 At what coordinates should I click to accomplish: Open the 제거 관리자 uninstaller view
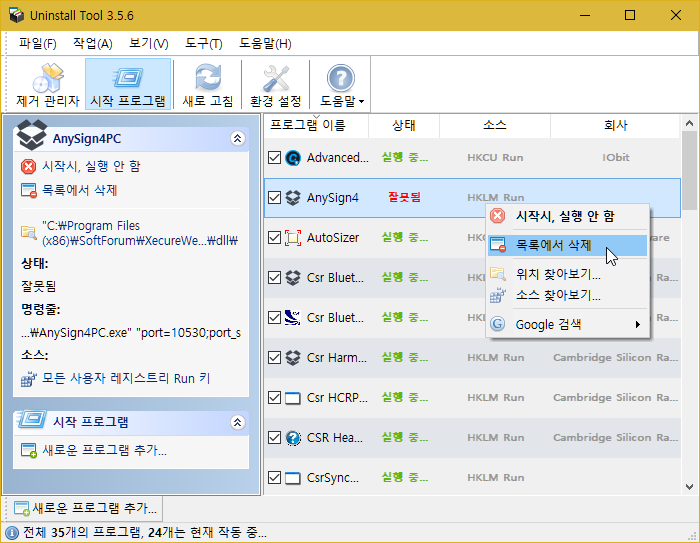coord(48,85)
